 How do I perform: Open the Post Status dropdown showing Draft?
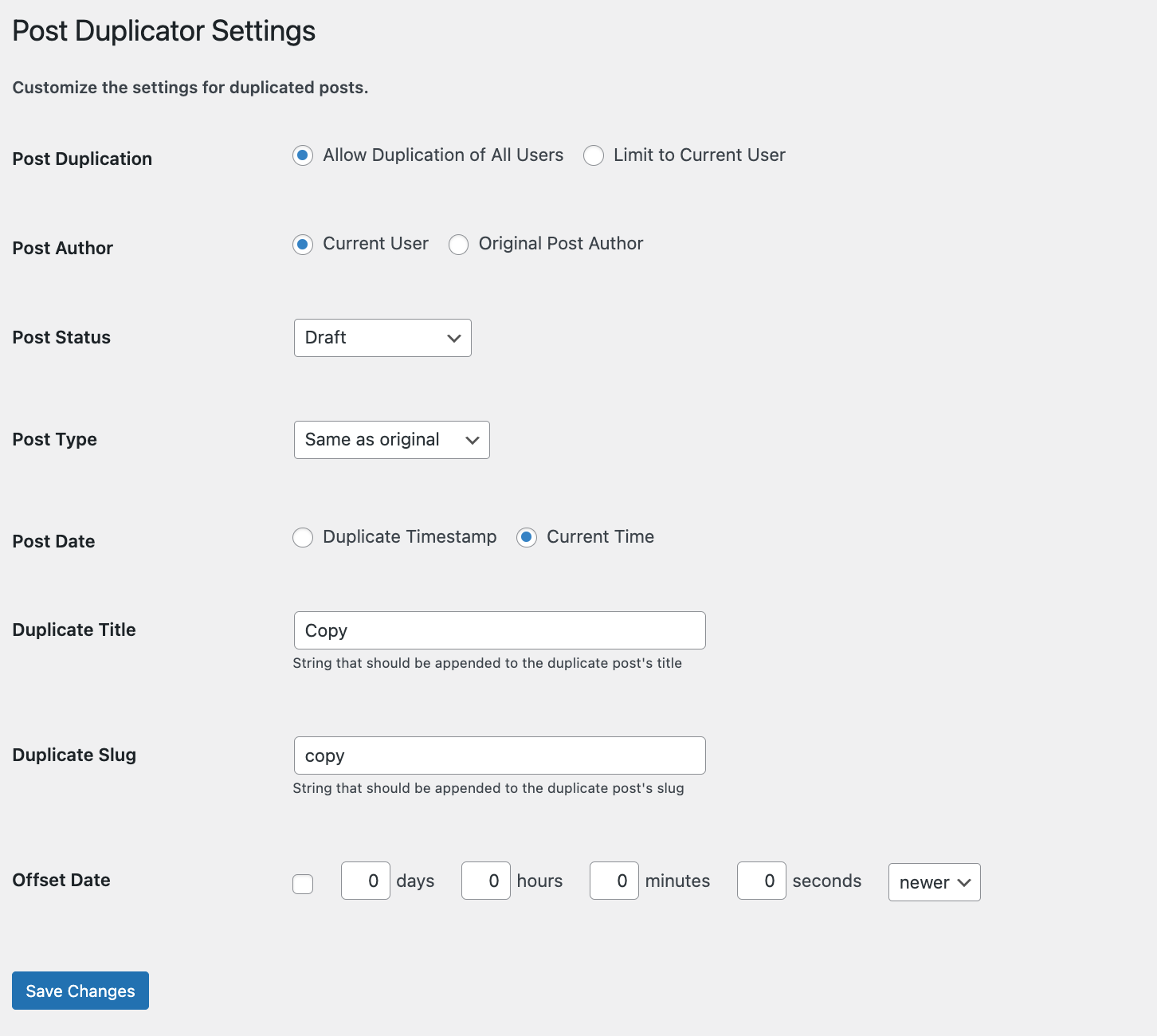pos(382,338)
